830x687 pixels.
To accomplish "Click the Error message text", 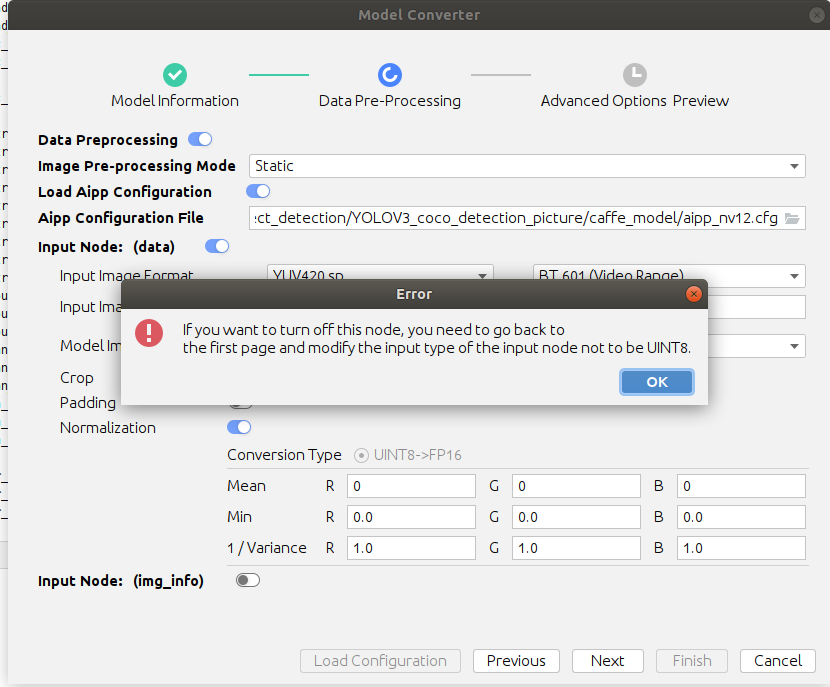I will [x=437, y=339].
